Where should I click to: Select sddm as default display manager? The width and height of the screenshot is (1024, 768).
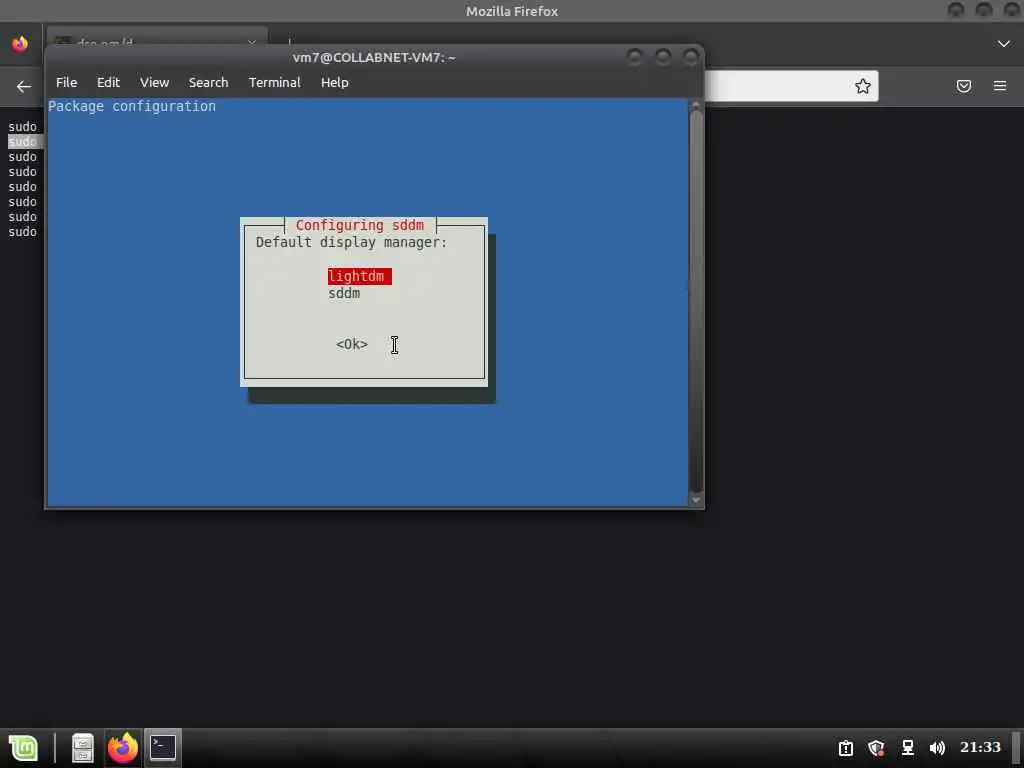(x=344, y=293)
